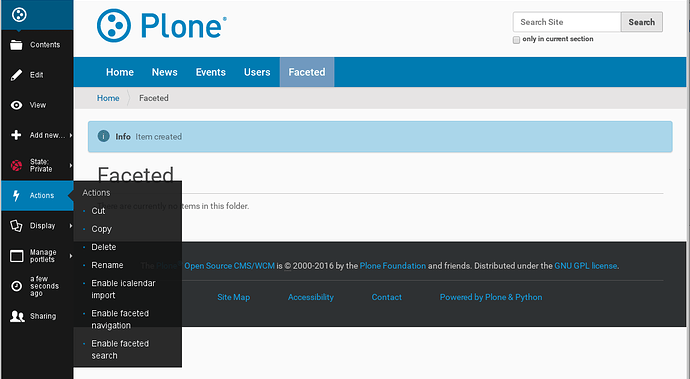The height and width of the screenshot is (379, 690).
Task: Click the Actions lightning bolt icon
Action: pyautogui.click(x=16, y=195)
